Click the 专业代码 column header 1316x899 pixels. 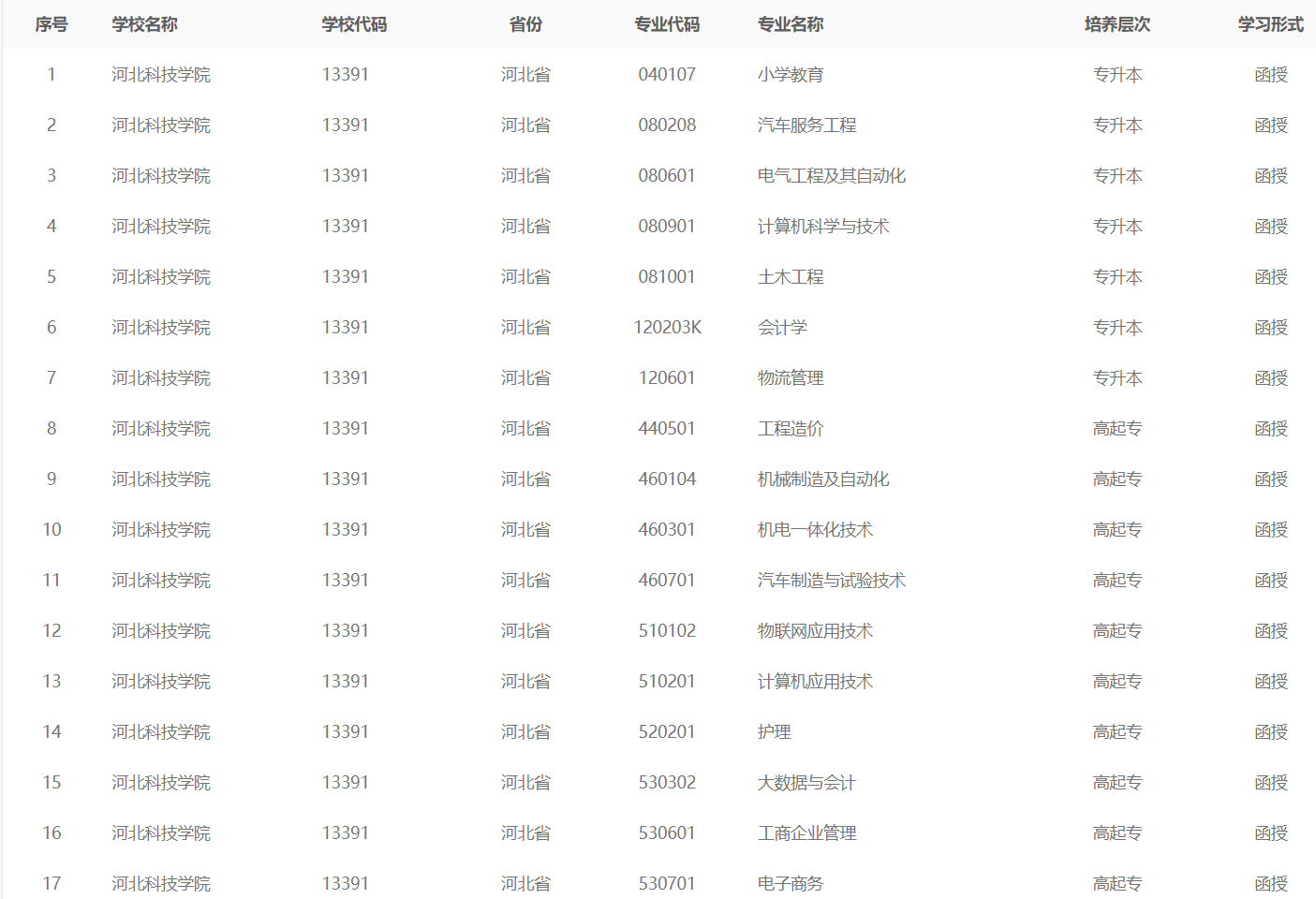pos(667,24)
